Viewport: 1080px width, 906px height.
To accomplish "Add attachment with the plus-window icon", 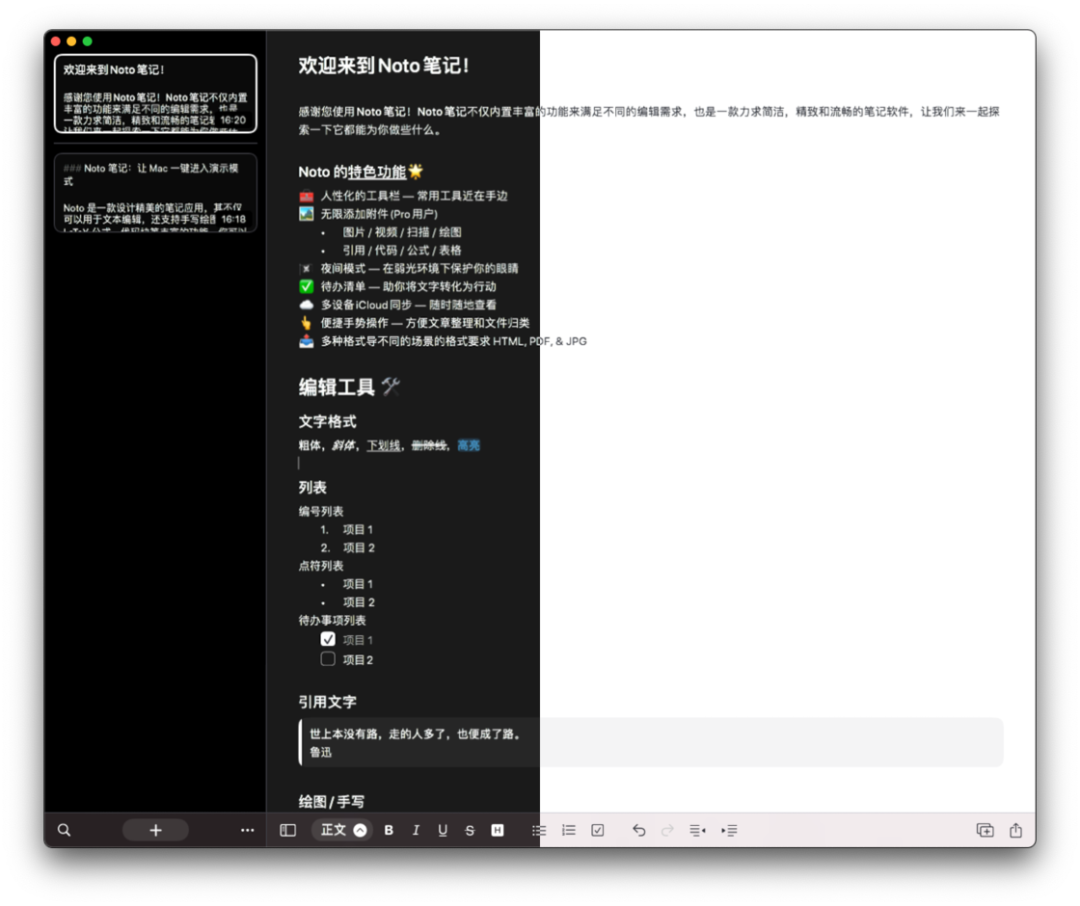I will (985, 830).
